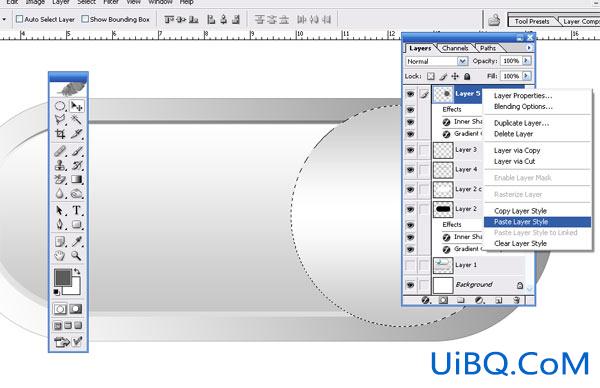Expand the Fill percentage arrow
Viewport: 600px width, 388px height.
(x=527, y=76)
